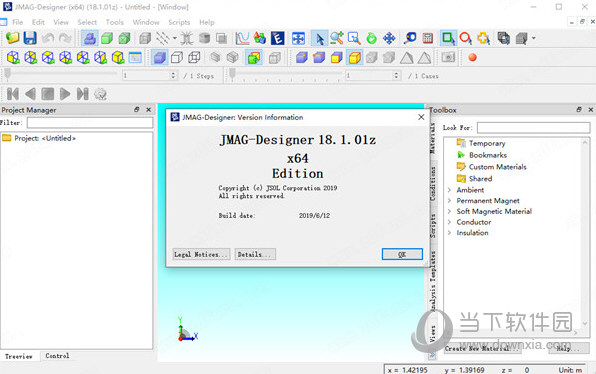Open dropdown arrow after gray cube selection icon
The width and height of the screenshot is (596, 374).
point(533,38)
